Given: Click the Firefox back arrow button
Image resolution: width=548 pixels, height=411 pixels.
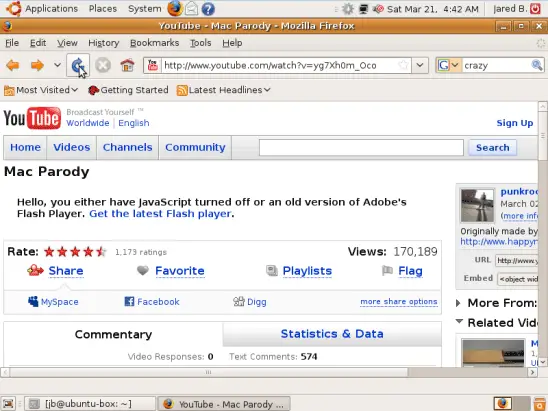Looking at the screenshot, I should [x=13, y=65].
